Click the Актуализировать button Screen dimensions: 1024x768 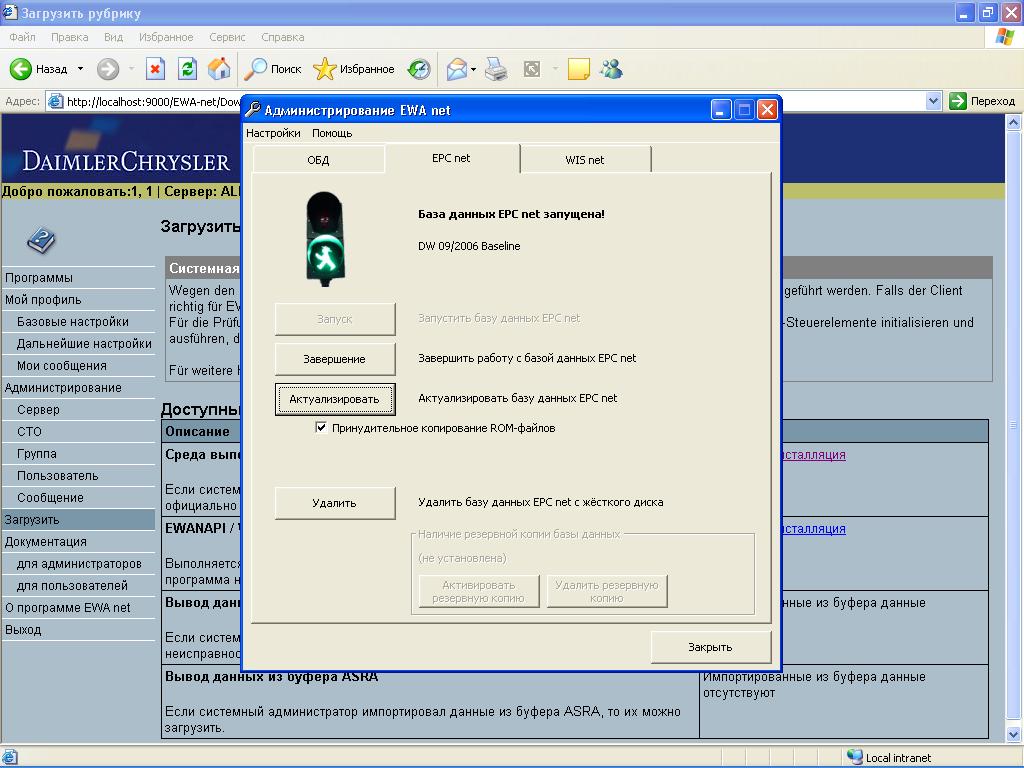click(x=334, y=399)
